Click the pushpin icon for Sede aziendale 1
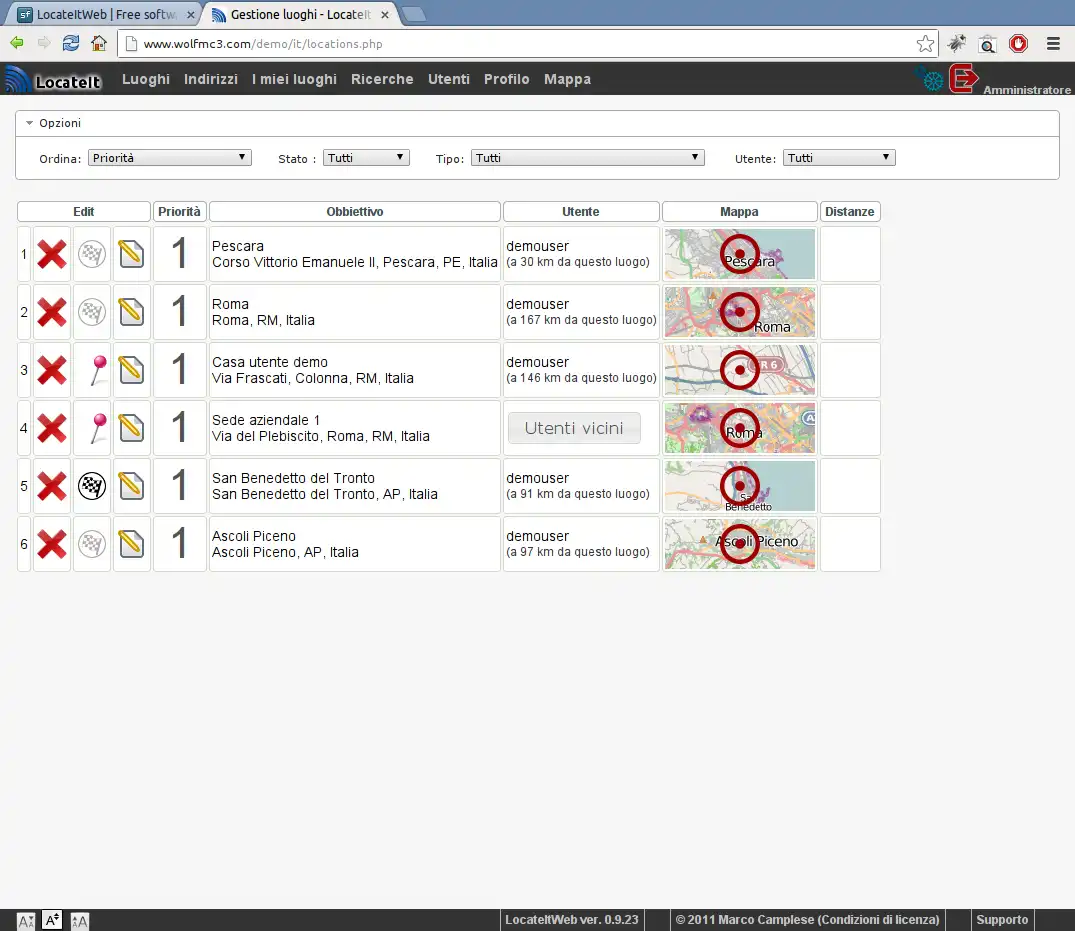 click(98, 428)
